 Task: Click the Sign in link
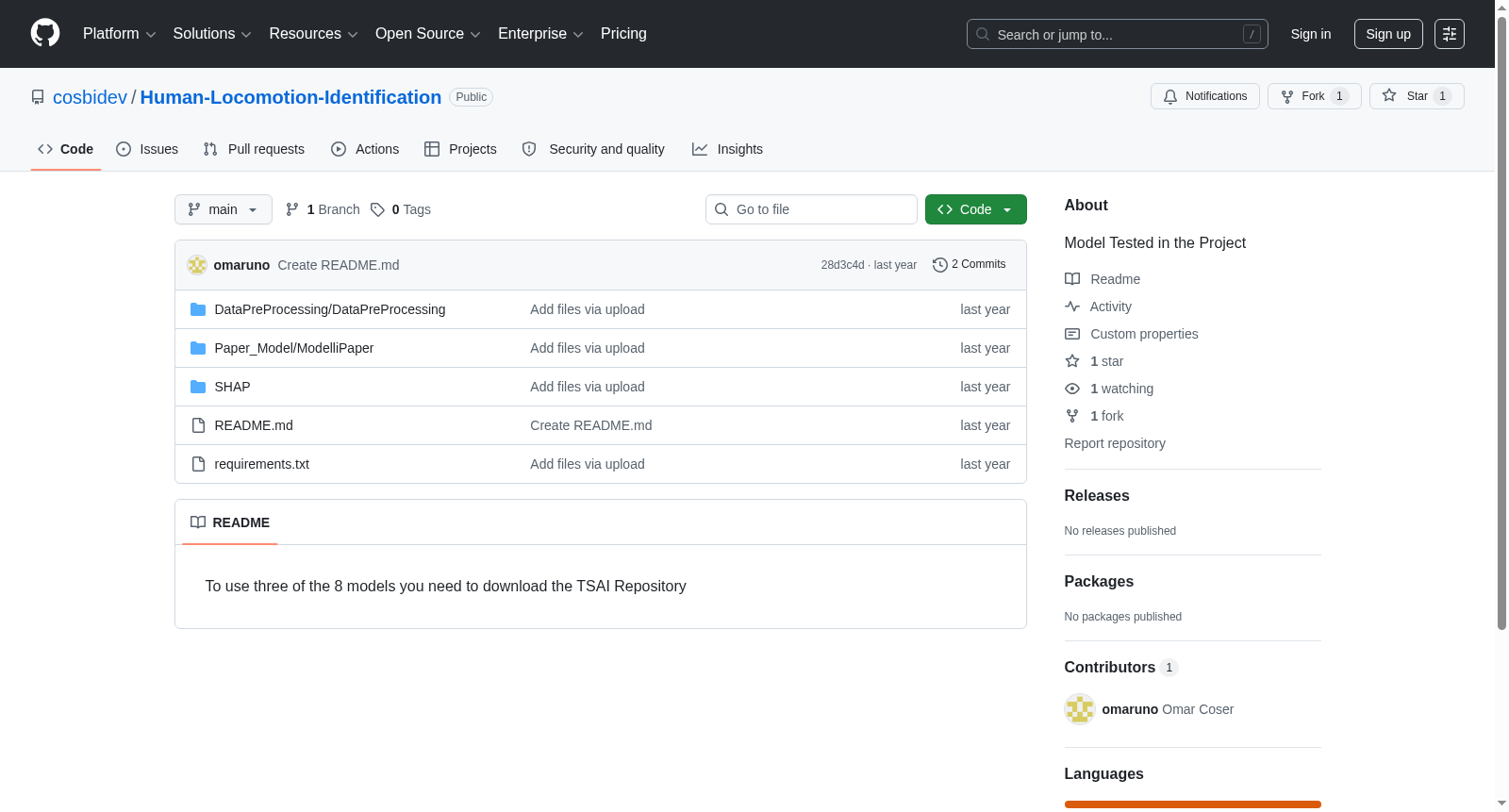tap(1311, 34)
